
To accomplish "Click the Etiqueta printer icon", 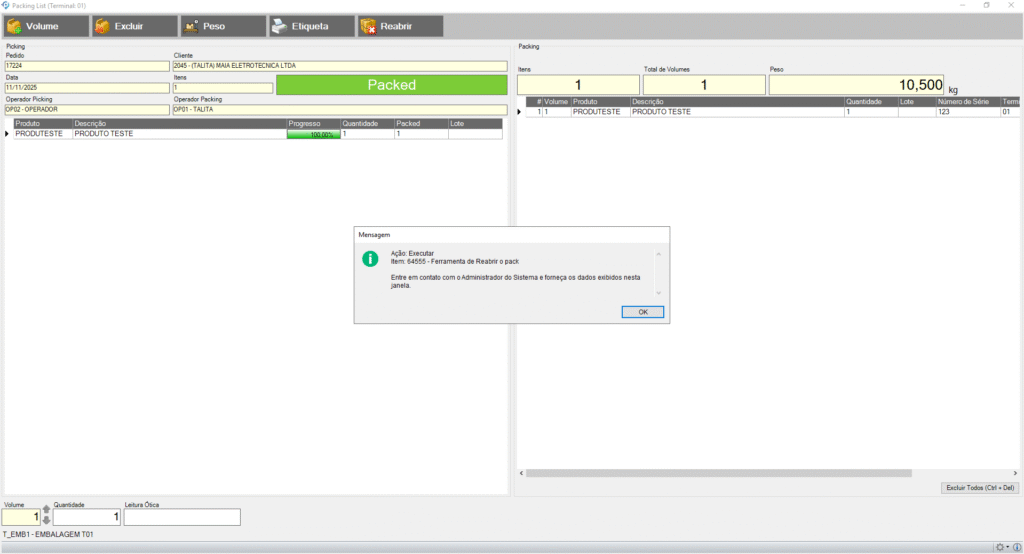I will point(278,26).
